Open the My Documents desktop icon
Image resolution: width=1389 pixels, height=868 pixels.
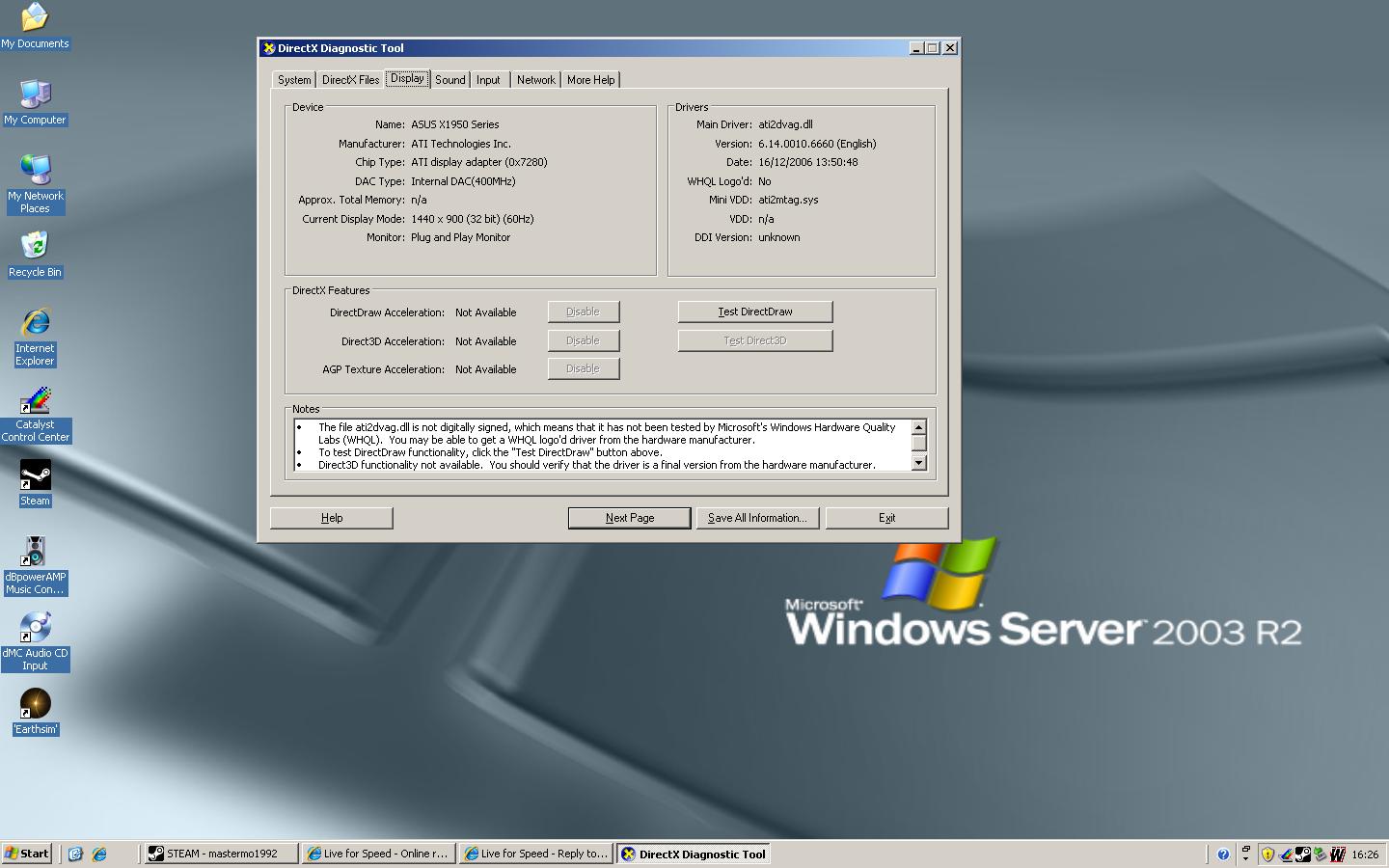[35, 26]
